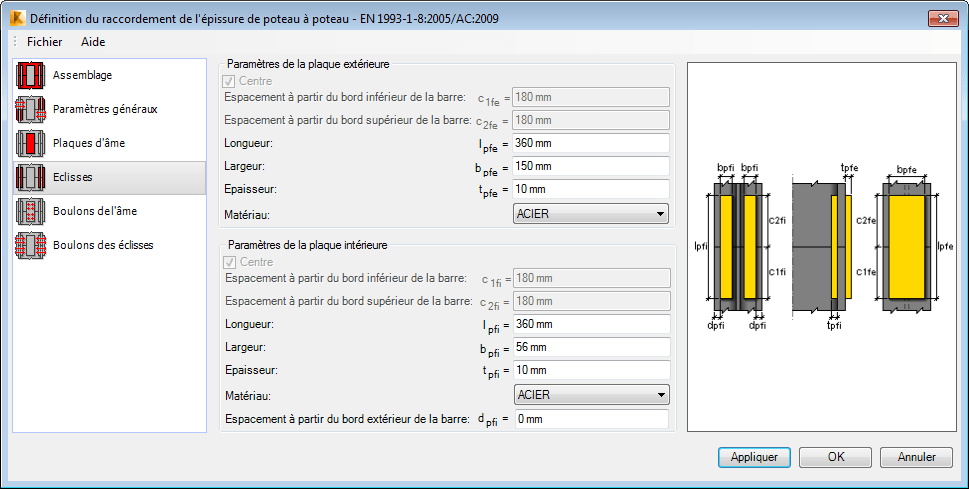The image size is (969, 489).
Task: Click exterior plate Largeur bpfe field
Action: coord(591,166)
